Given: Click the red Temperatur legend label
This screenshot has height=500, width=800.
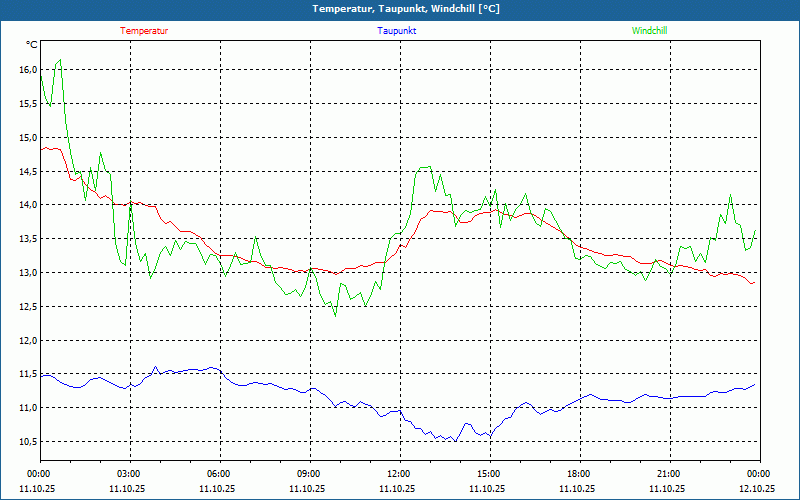Looking at the screenshot, I should tap(144, 31).
